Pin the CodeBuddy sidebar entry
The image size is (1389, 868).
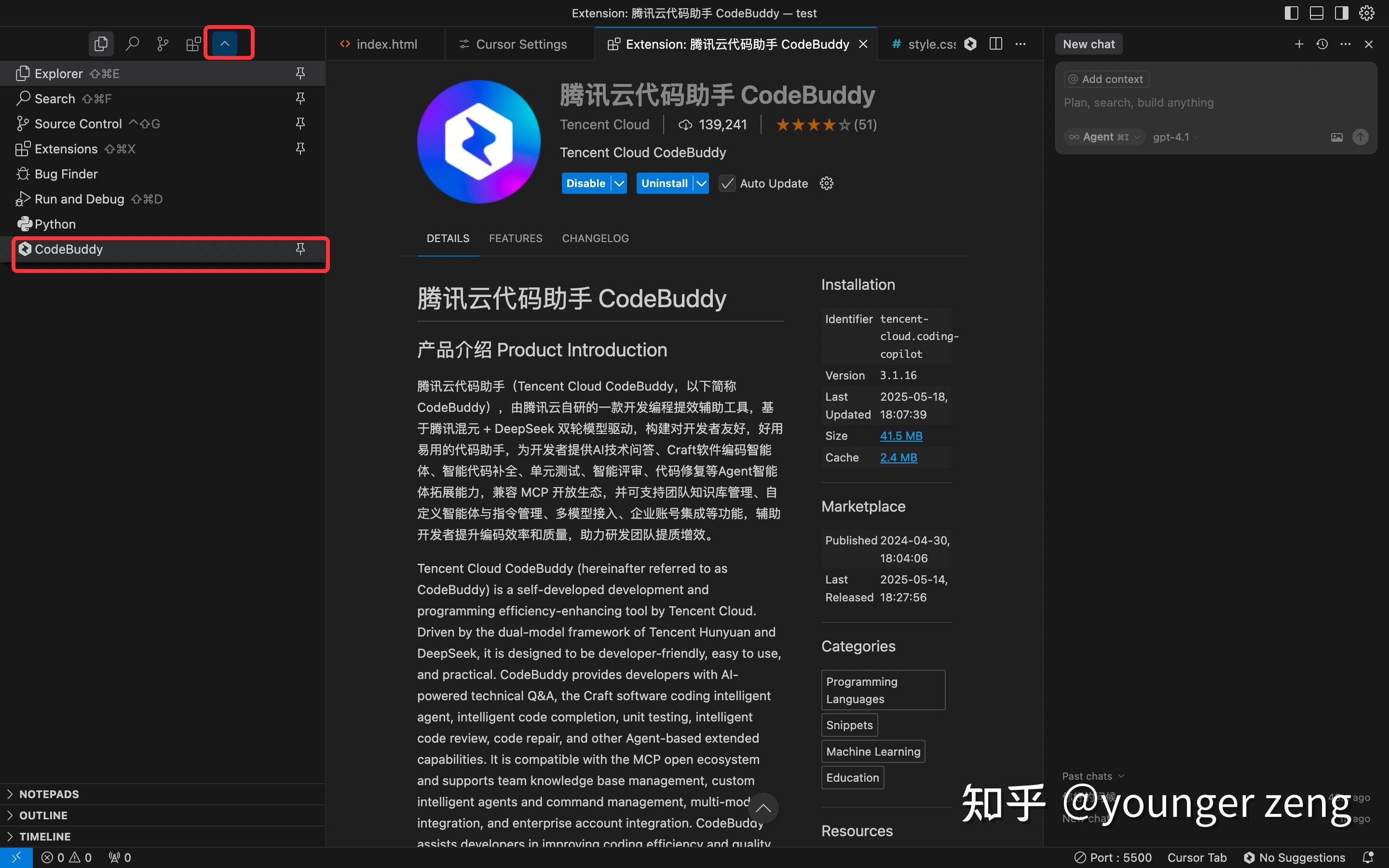pos(300,248)
